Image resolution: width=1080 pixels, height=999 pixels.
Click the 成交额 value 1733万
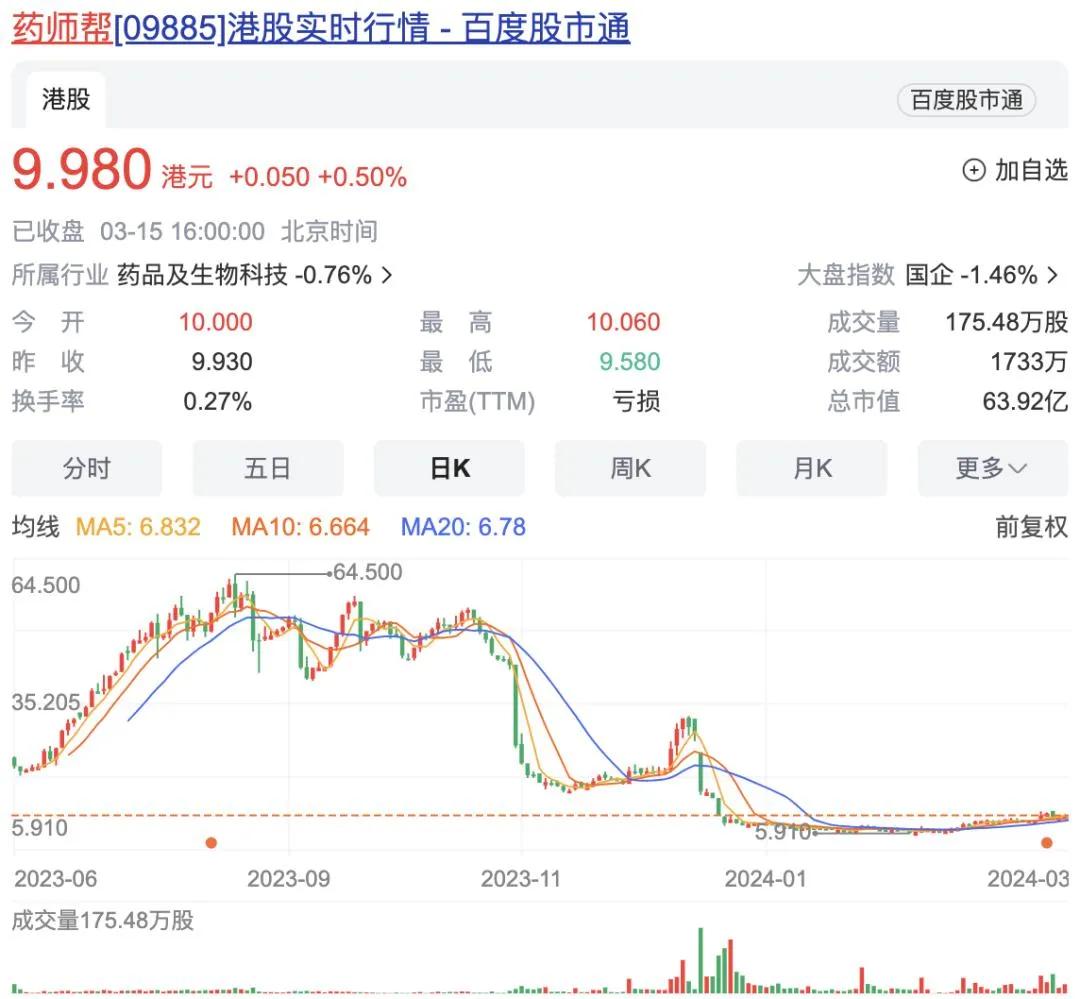(1029, 362)
